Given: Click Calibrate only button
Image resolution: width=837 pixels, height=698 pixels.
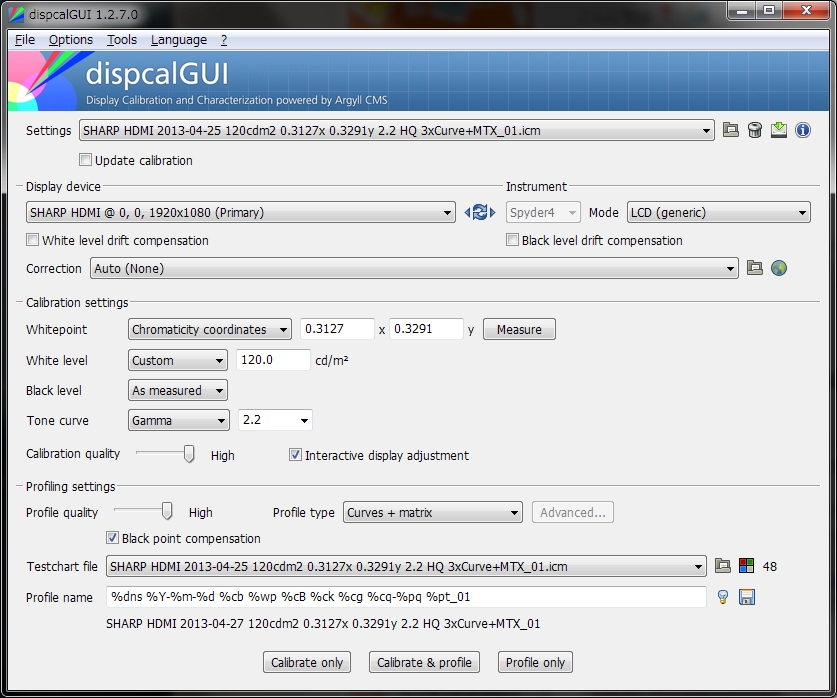Looking at the screenshot, I should (x=307, y=662).
